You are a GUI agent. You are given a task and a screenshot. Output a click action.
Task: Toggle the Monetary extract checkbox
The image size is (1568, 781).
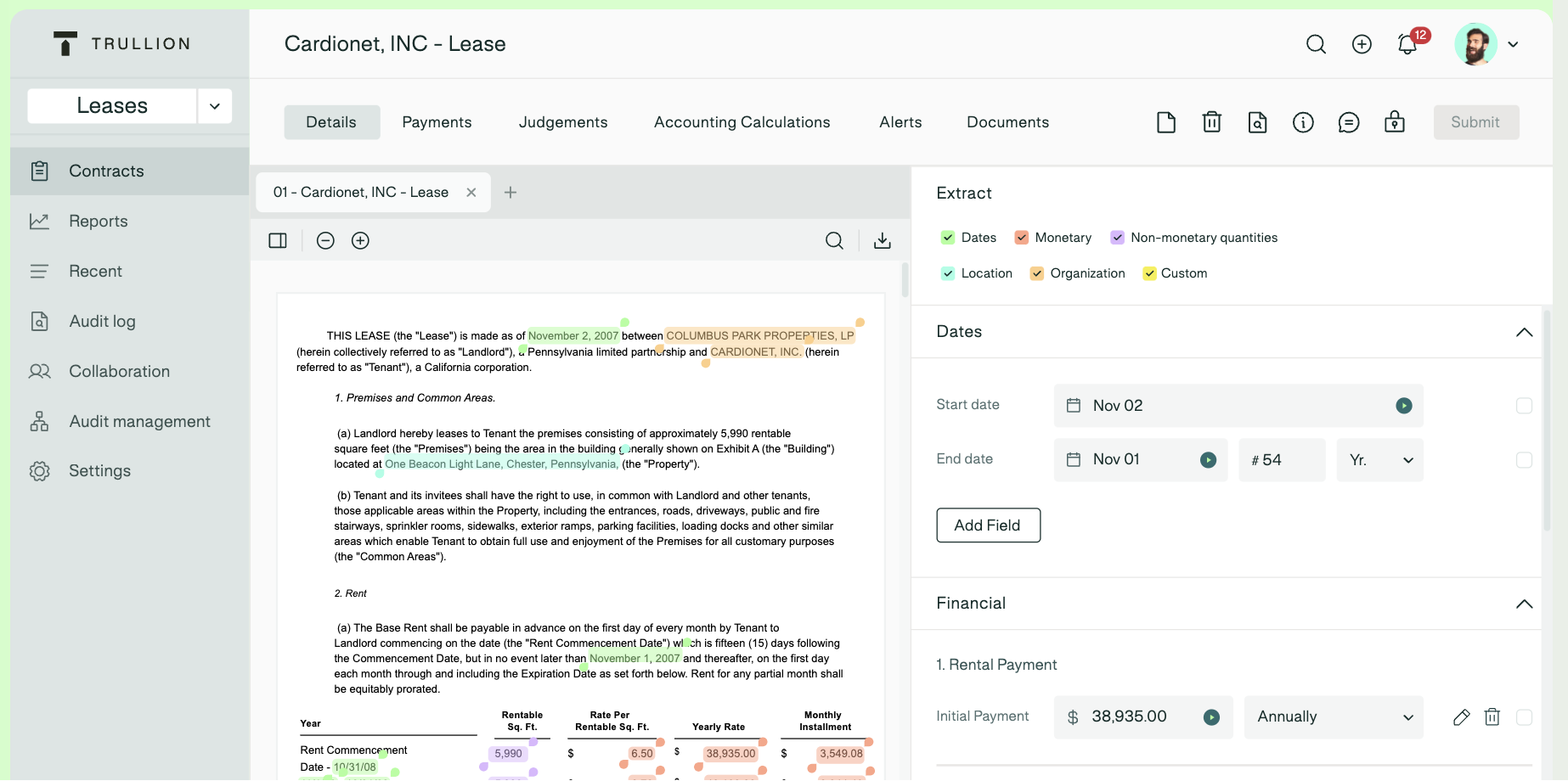coord(1022,238)
